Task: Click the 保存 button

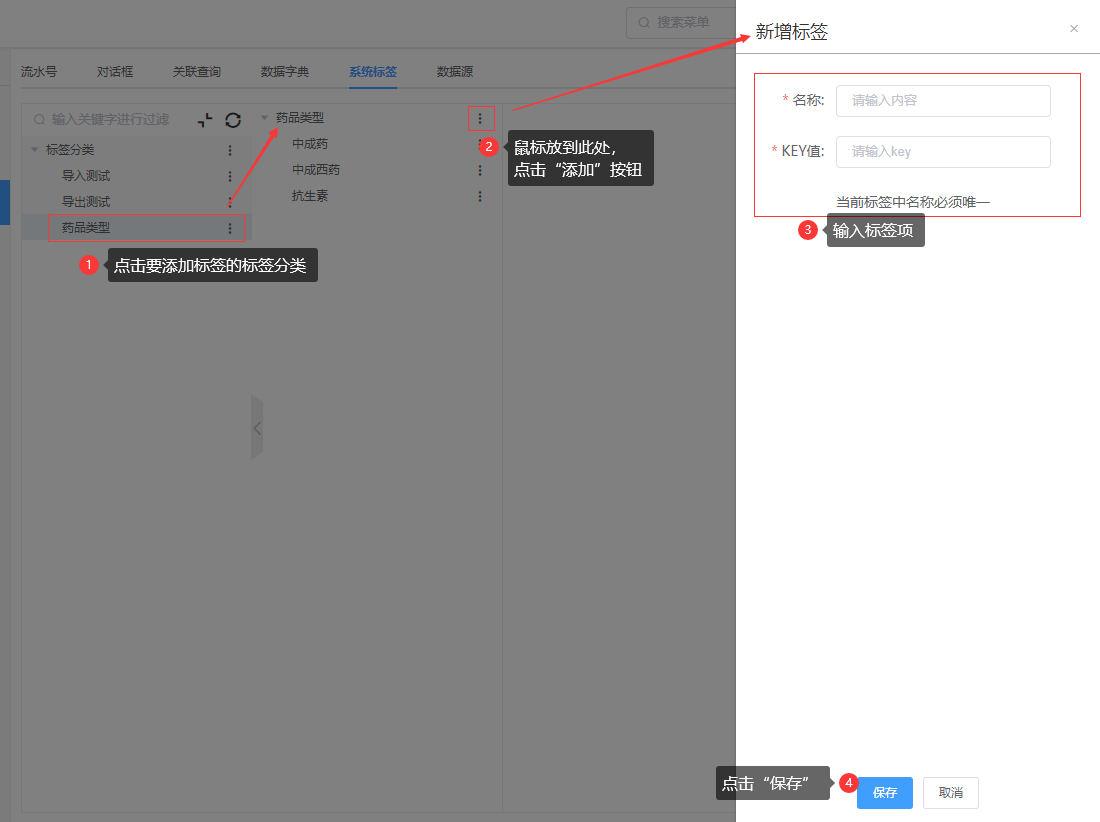Action: [885, 793]
